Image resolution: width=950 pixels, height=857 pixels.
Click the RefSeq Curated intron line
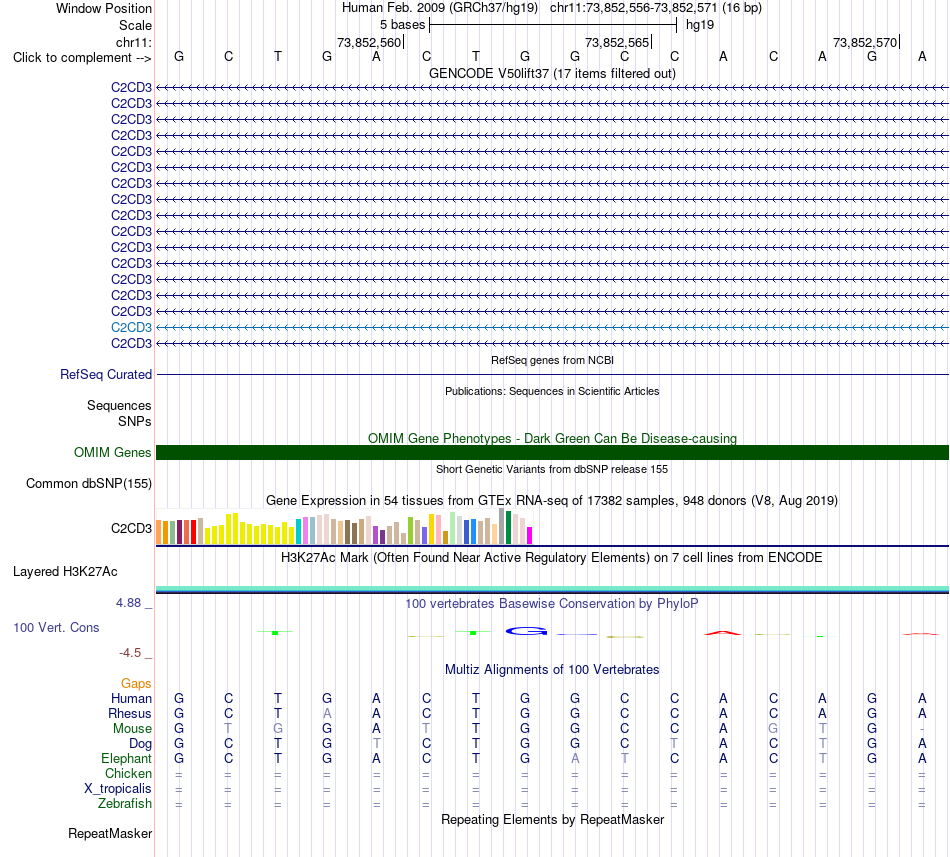point(552,374)
